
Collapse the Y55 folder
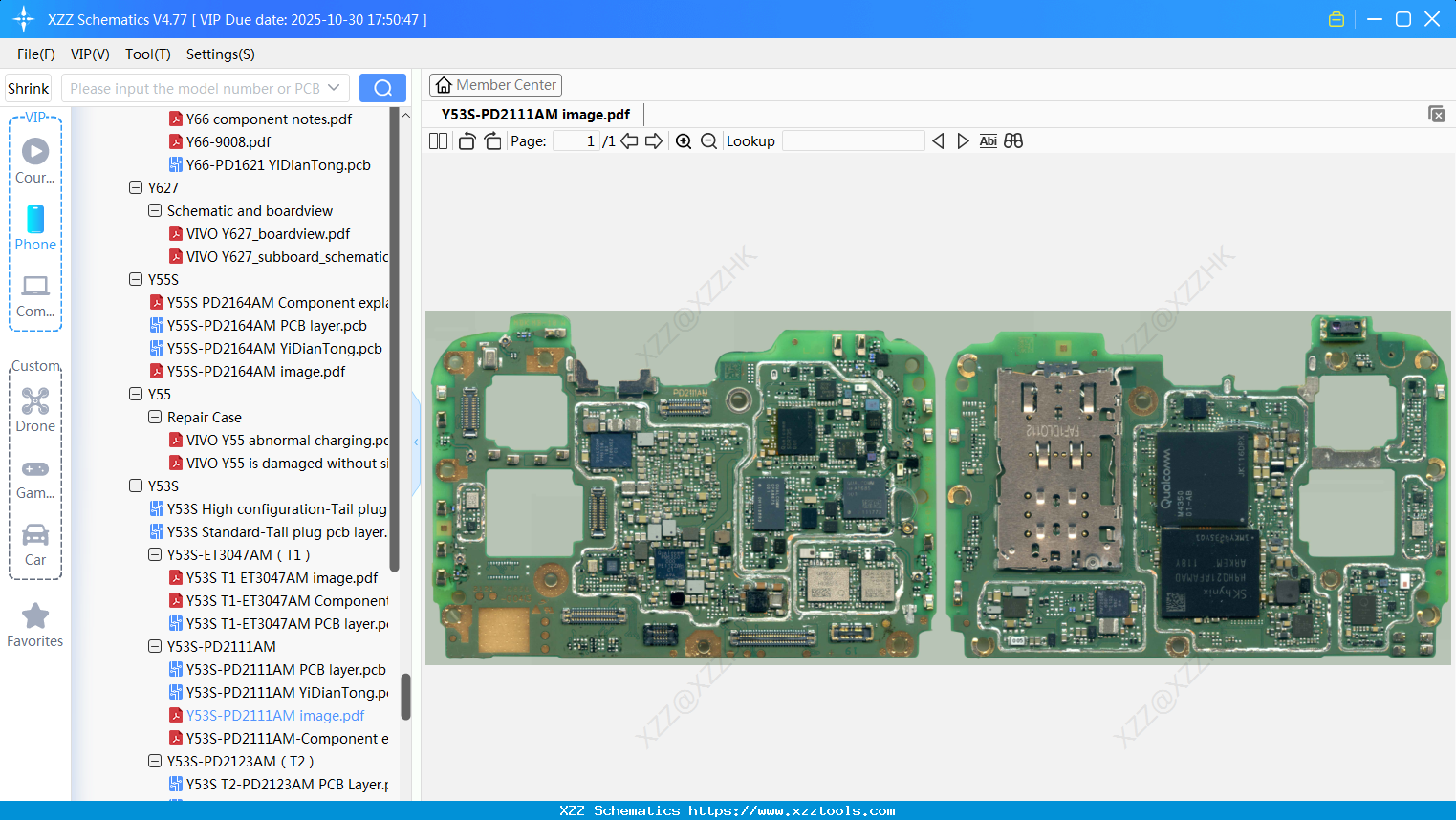(x=136, y=394)
